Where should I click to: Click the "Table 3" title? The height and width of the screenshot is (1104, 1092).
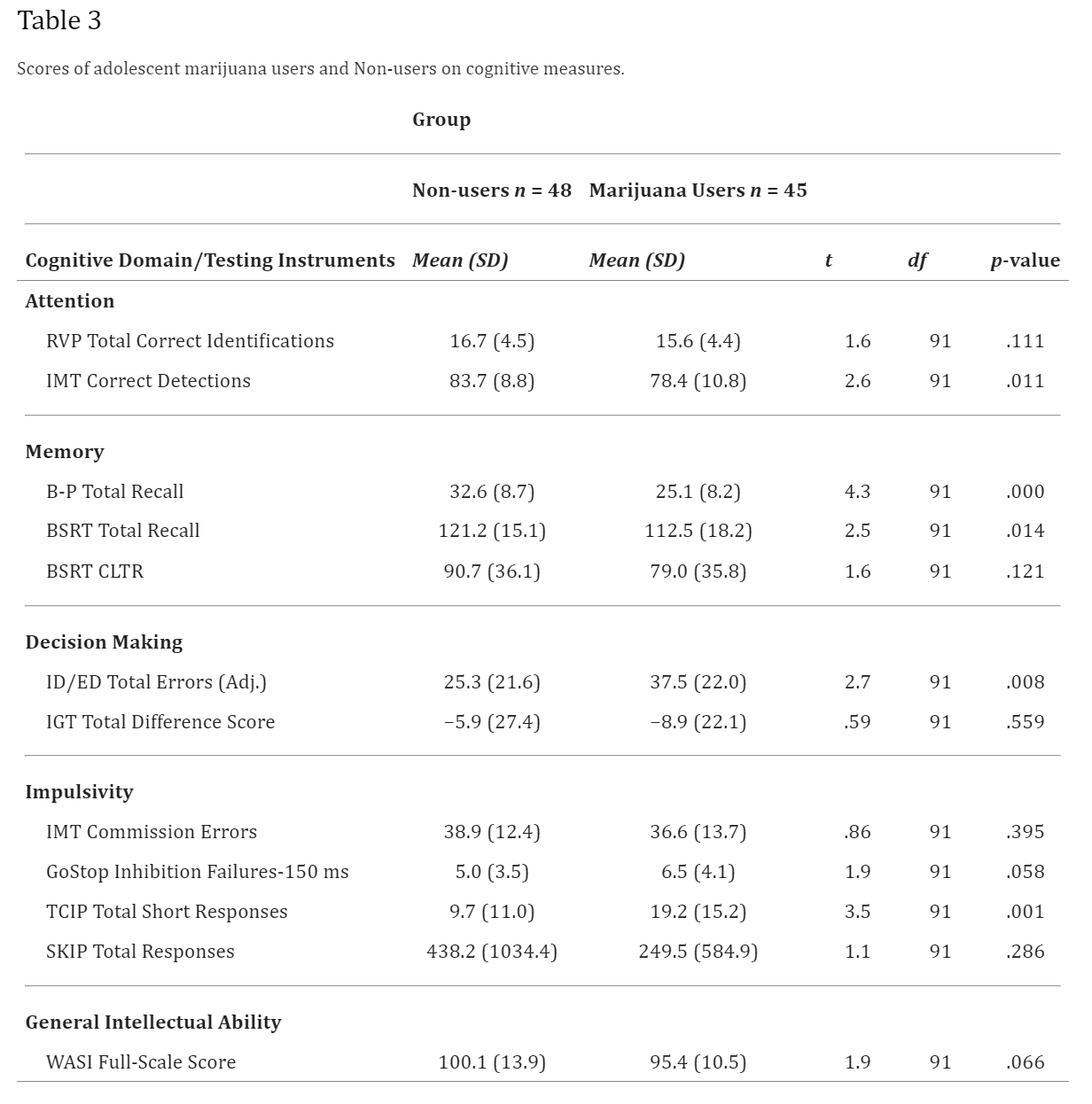[59, 21]
